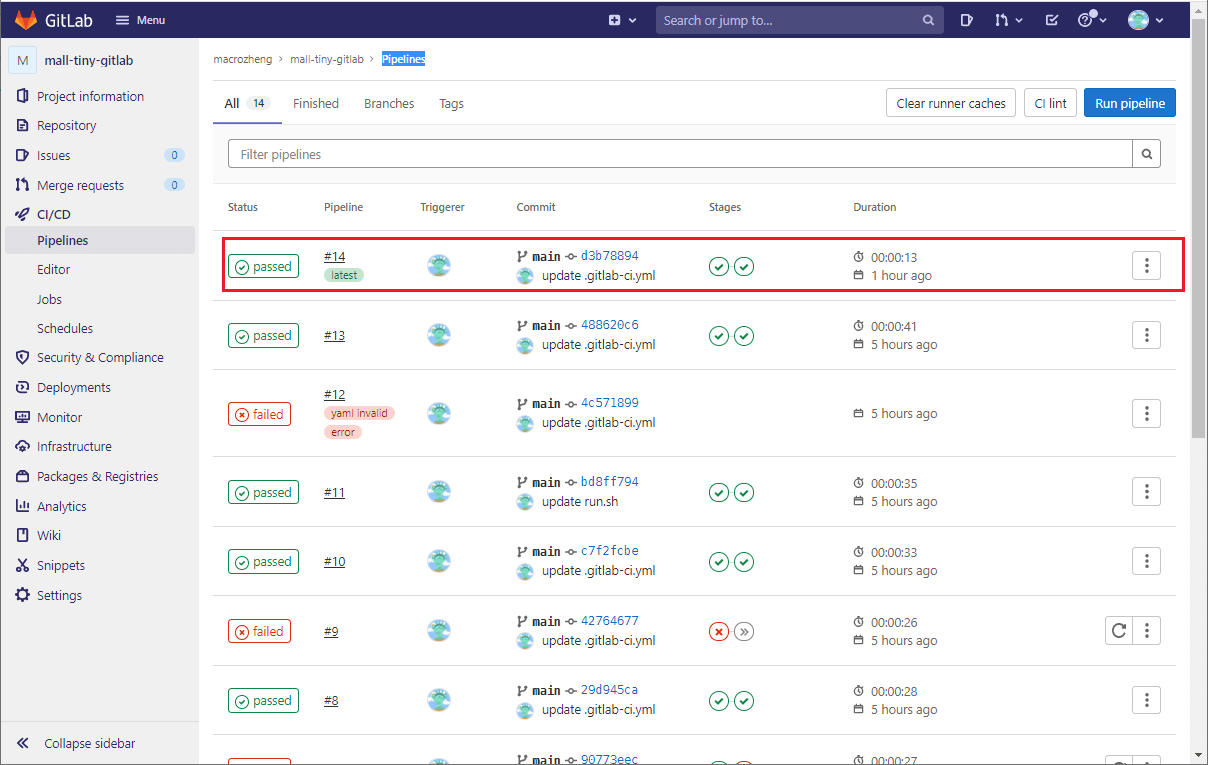
Task: Open the GitLab logo home link
Action: pos(55,20)
